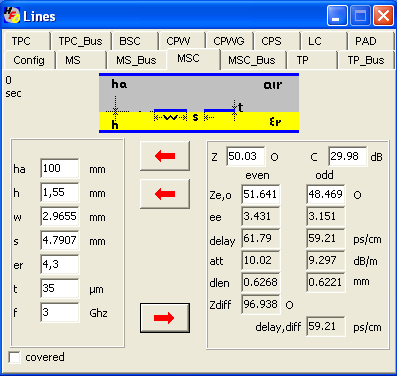
Task: Click the even delay value 61.79
Action: [x=261, y=238]
